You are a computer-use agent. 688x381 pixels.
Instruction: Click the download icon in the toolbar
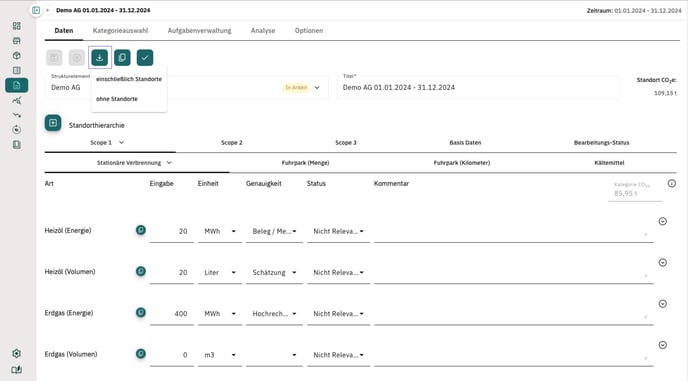click(x=100, y=58)
